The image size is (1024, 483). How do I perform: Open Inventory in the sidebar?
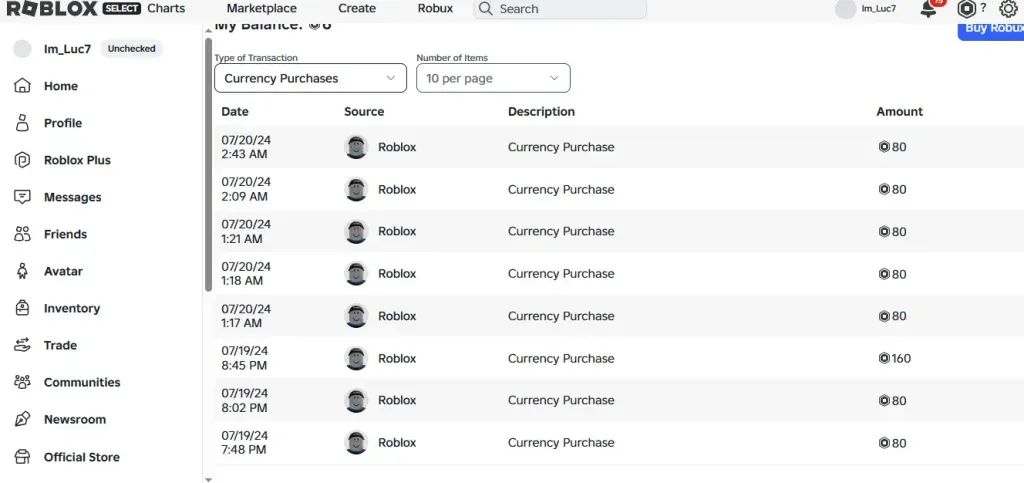click(72, 308)
